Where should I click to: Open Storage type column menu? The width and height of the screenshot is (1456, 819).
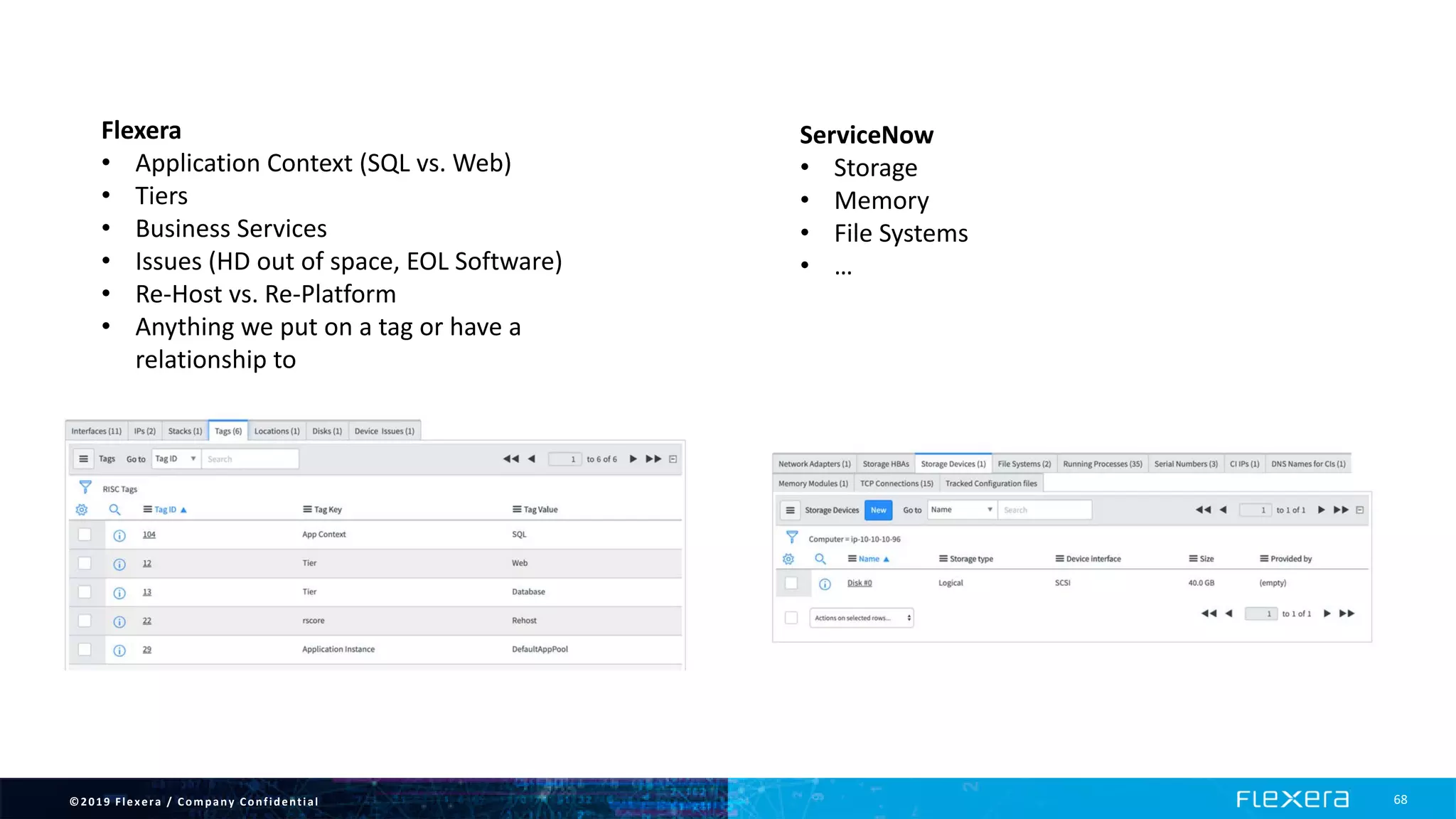point(943,559)
